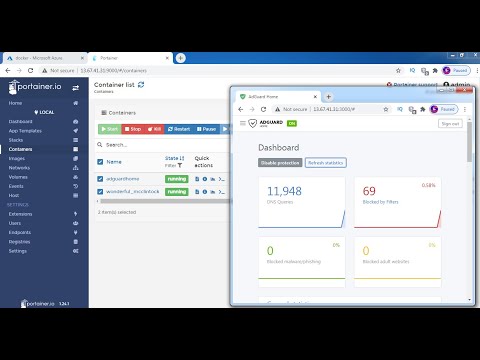Click the Sign out button in AdGuard
This screenshot has height=360, width=480.
(450, 124)
